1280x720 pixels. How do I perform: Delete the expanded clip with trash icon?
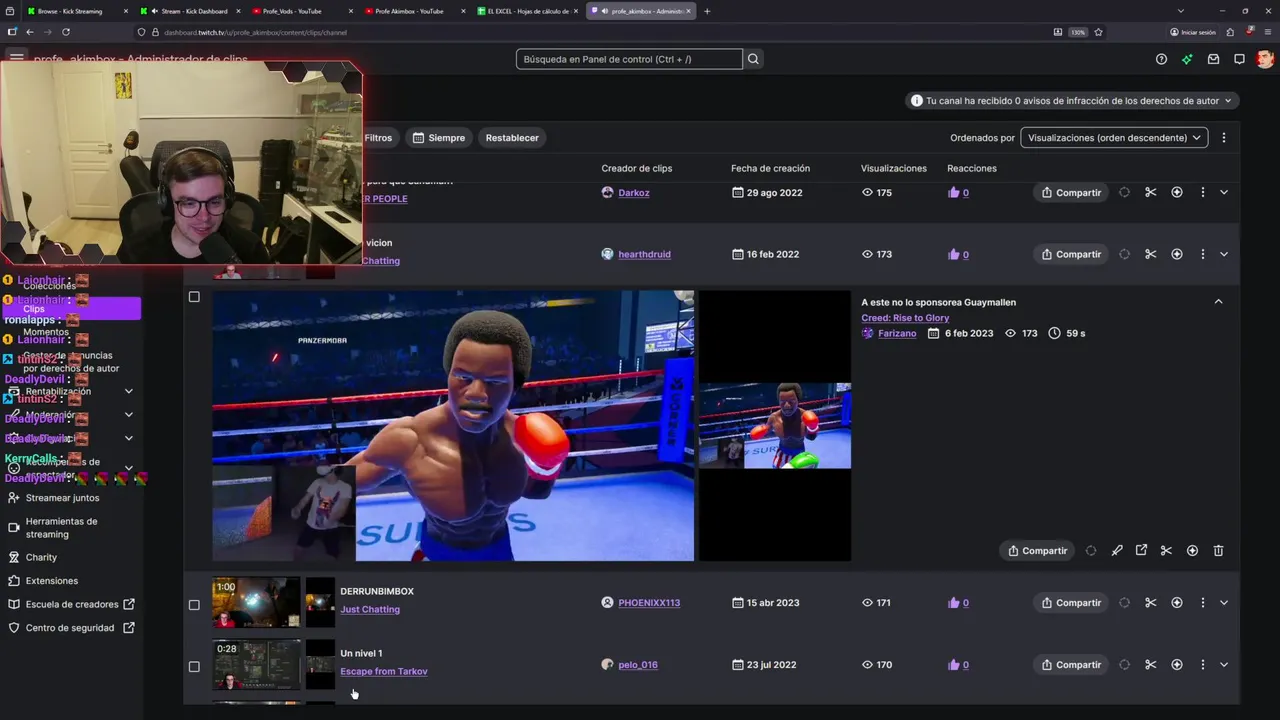[1218, 550]
